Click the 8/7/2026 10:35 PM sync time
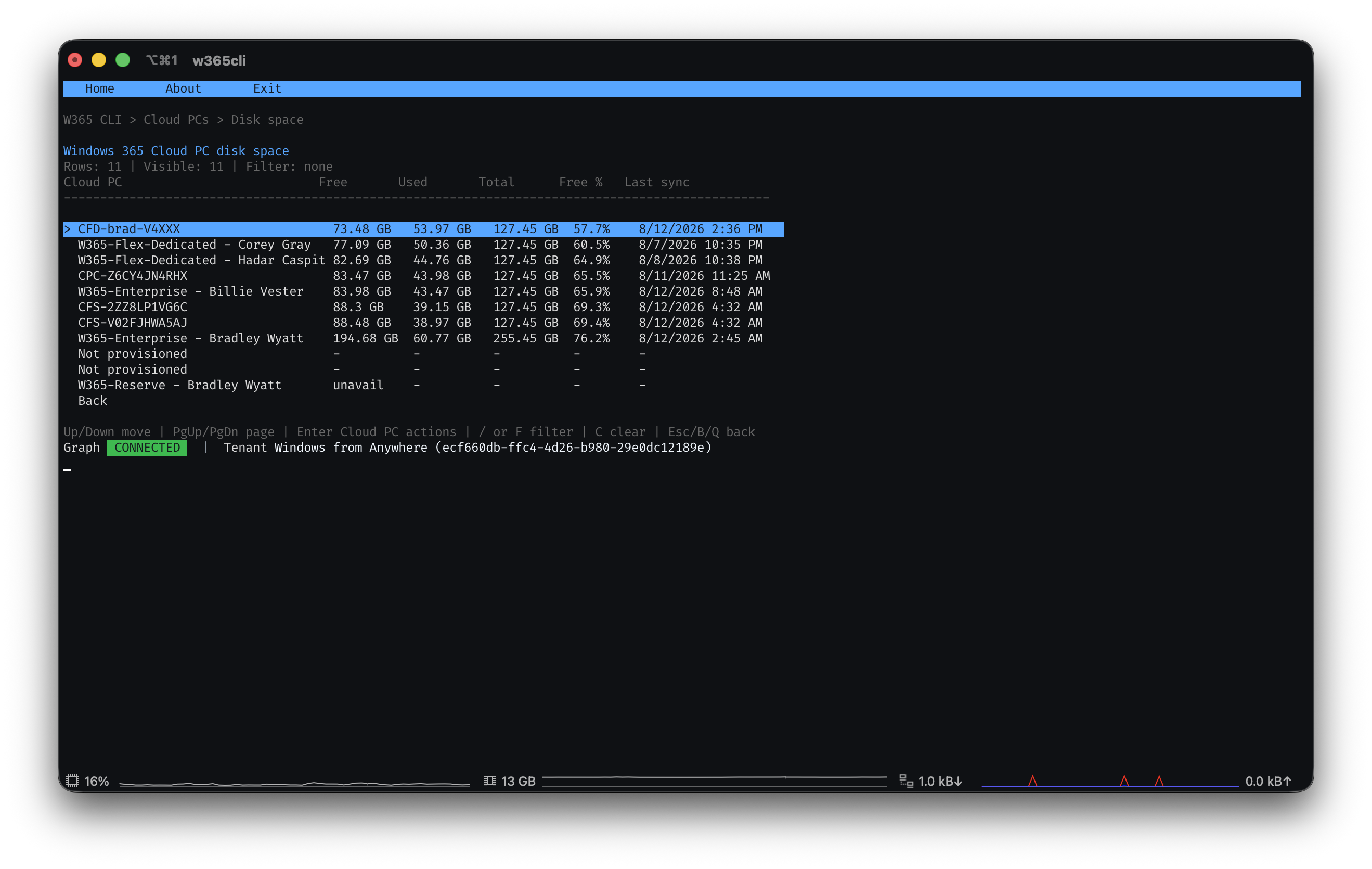The image size is (1372, 869). (700, 245)
